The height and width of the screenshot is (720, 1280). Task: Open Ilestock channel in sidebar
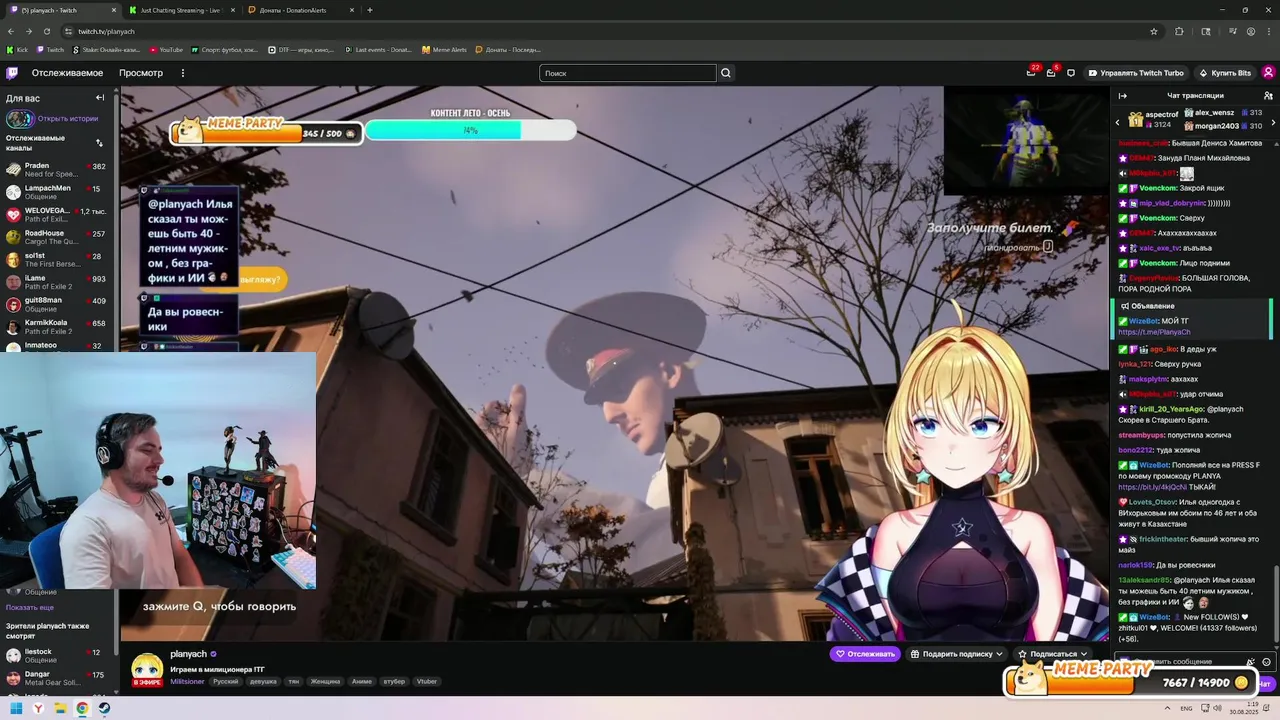[58, 656]
